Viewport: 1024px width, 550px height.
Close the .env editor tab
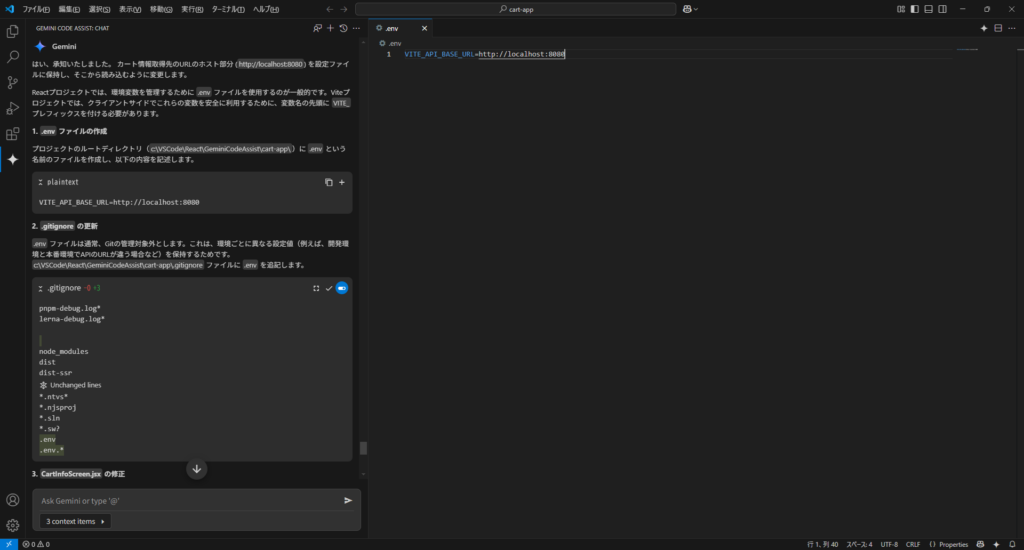tap(424, 28)
